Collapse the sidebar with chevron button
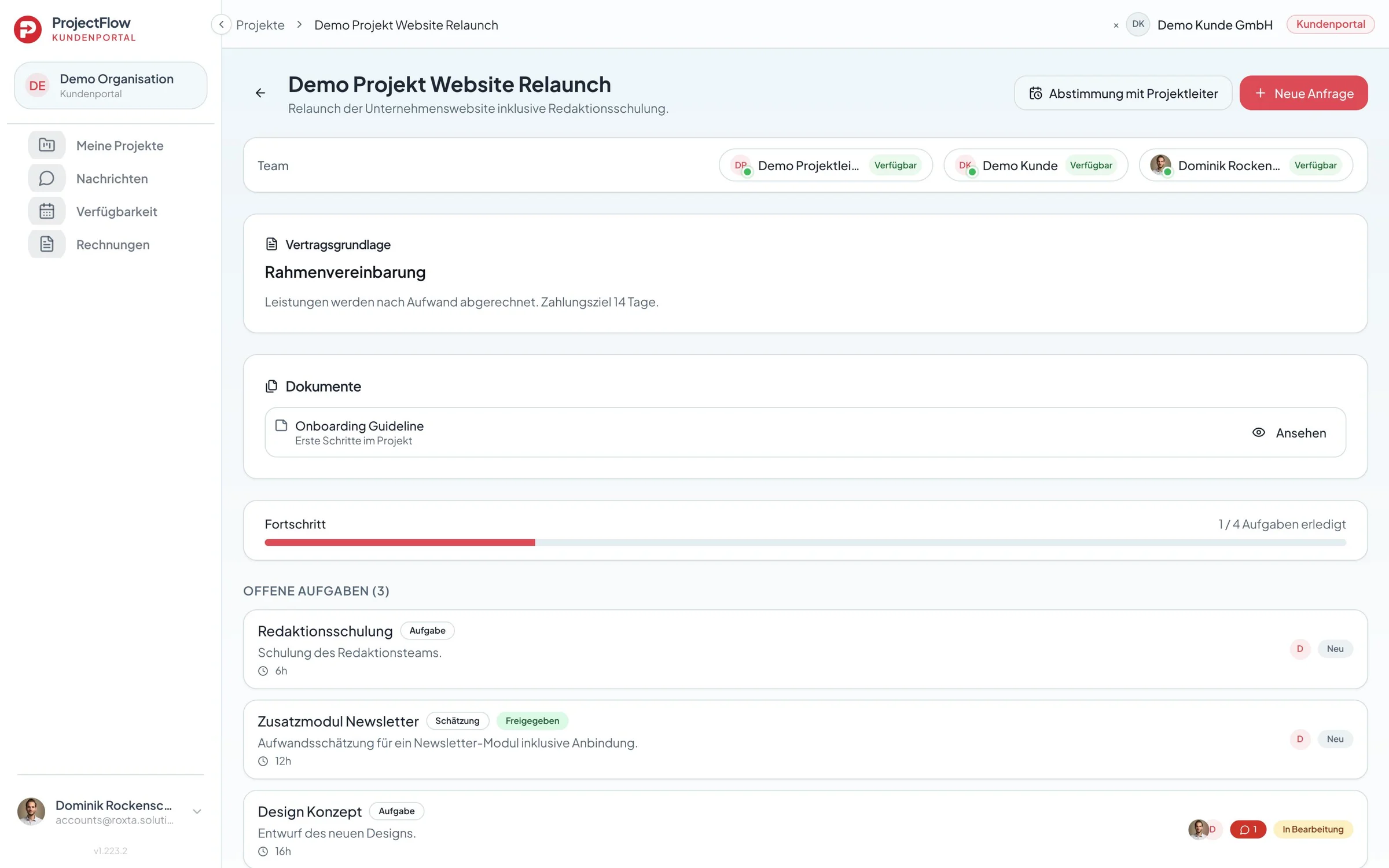 [x=221, y=24]
